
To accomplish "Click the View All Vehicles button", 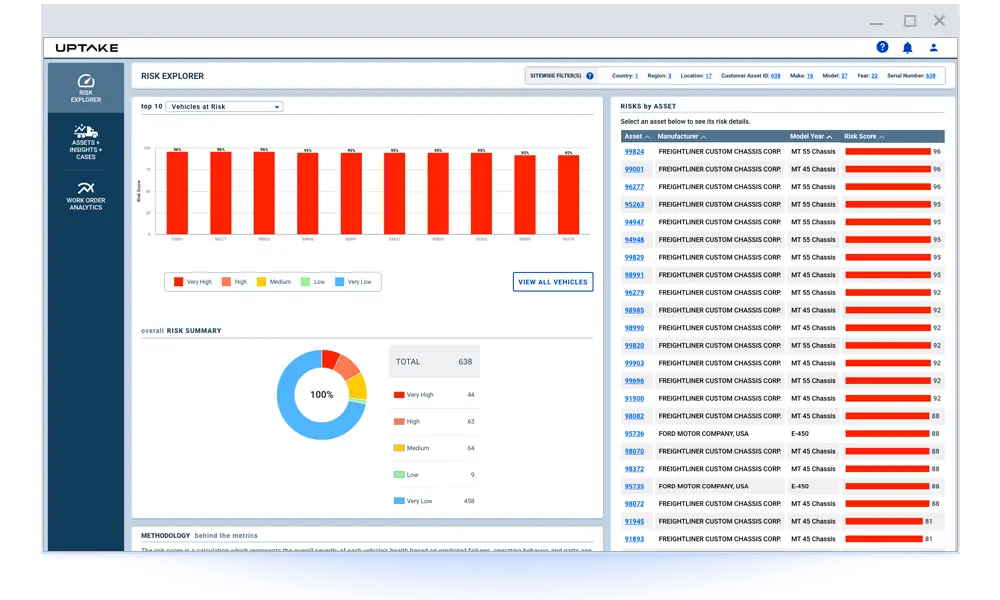I will (553, 282).
